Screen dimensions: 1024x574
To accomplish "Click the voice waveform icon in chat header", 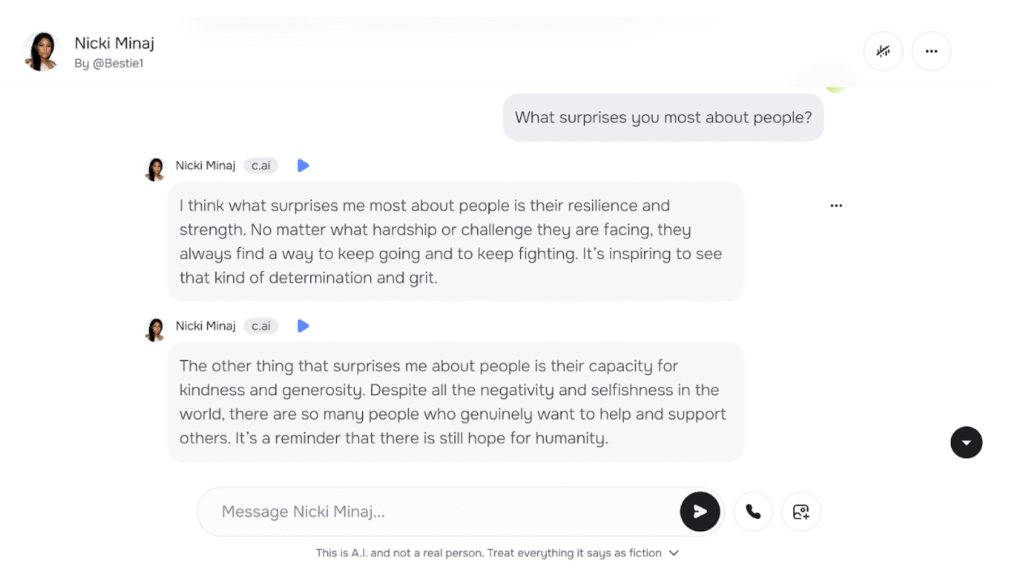I will 883,51.
